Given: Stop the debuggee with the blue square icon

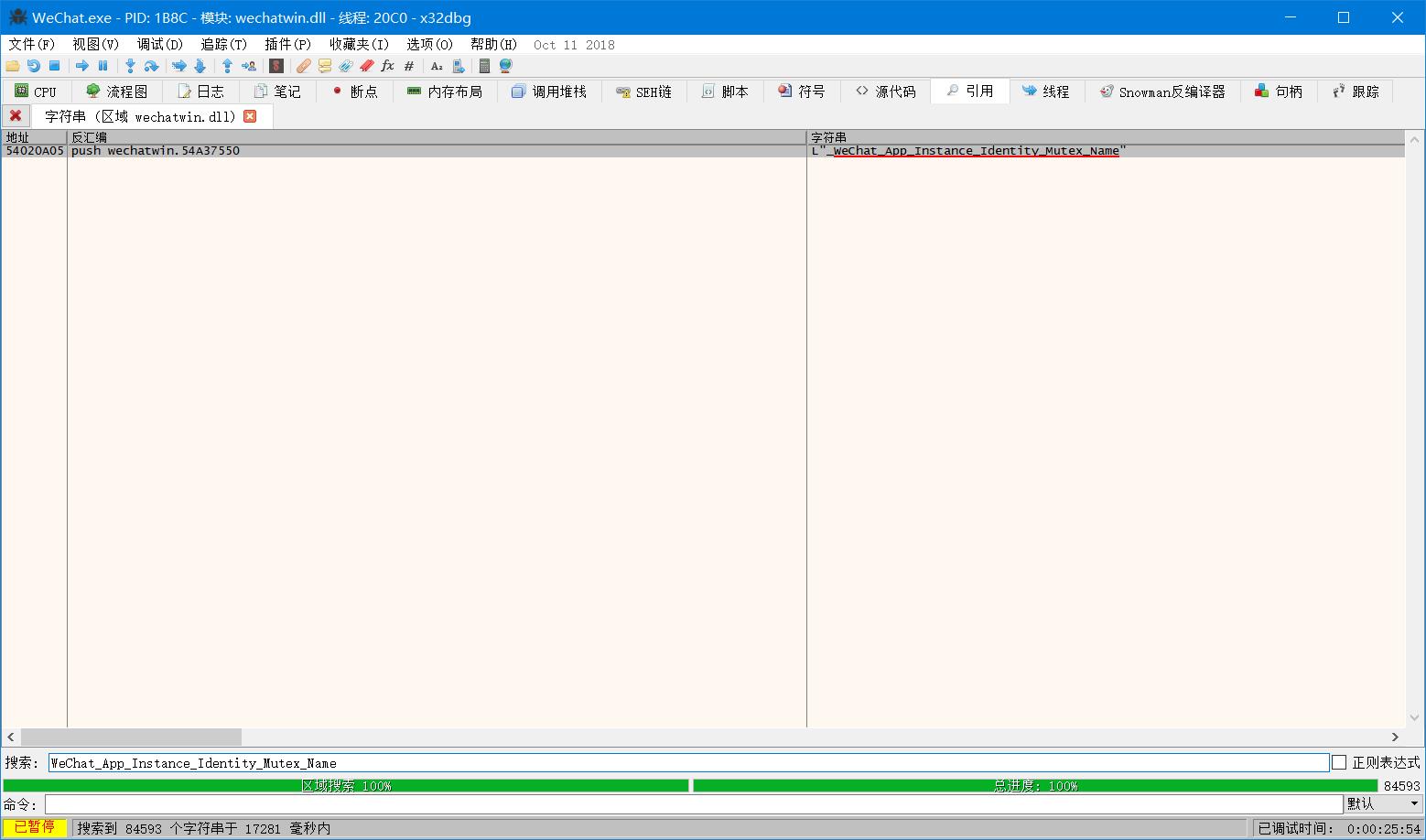Looking at the screenshot, I should pos(54,66).
